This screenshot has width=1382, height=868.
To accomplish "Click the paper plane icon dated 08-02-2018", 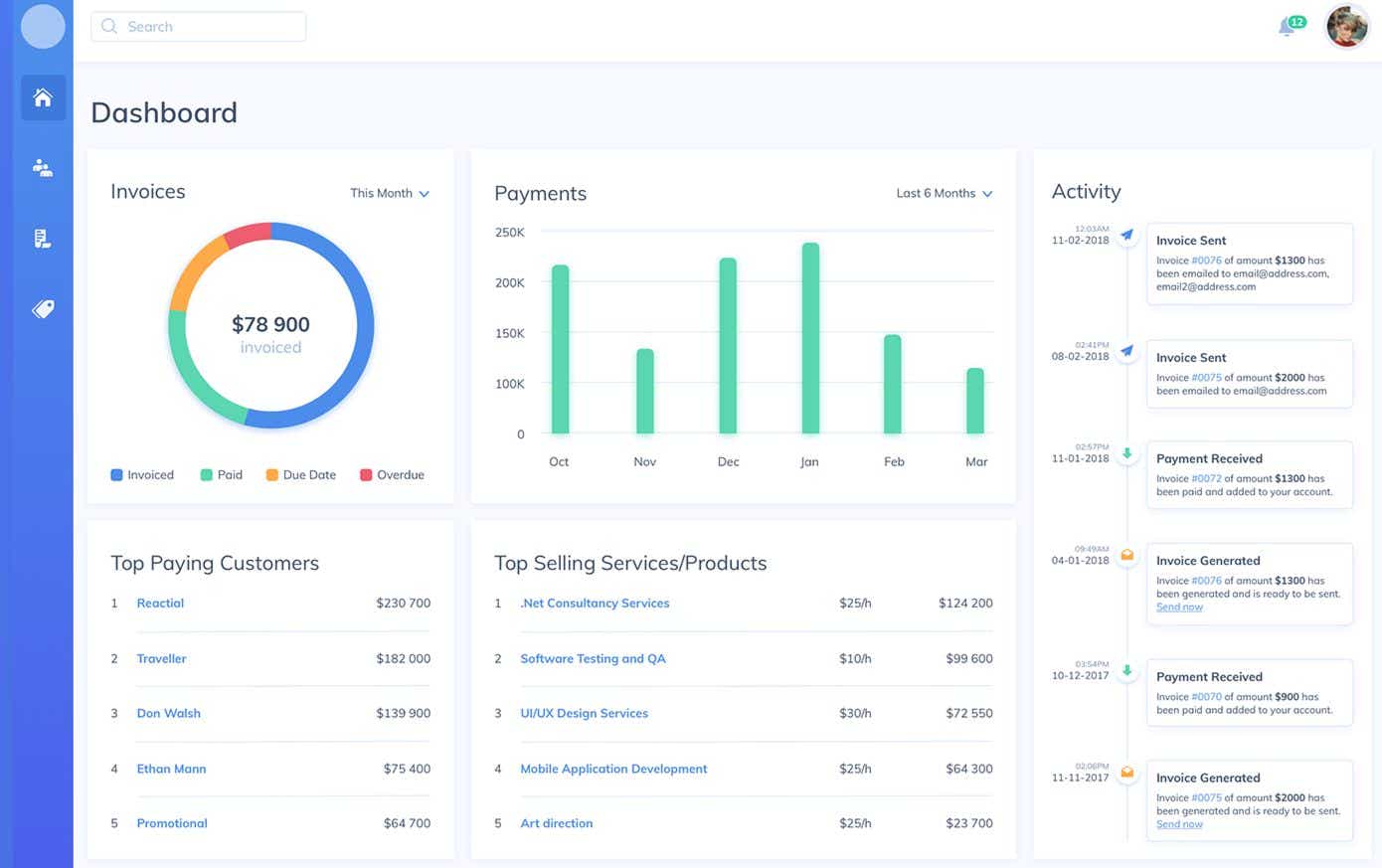I will pyautogui.click(x=1126, y=351).
